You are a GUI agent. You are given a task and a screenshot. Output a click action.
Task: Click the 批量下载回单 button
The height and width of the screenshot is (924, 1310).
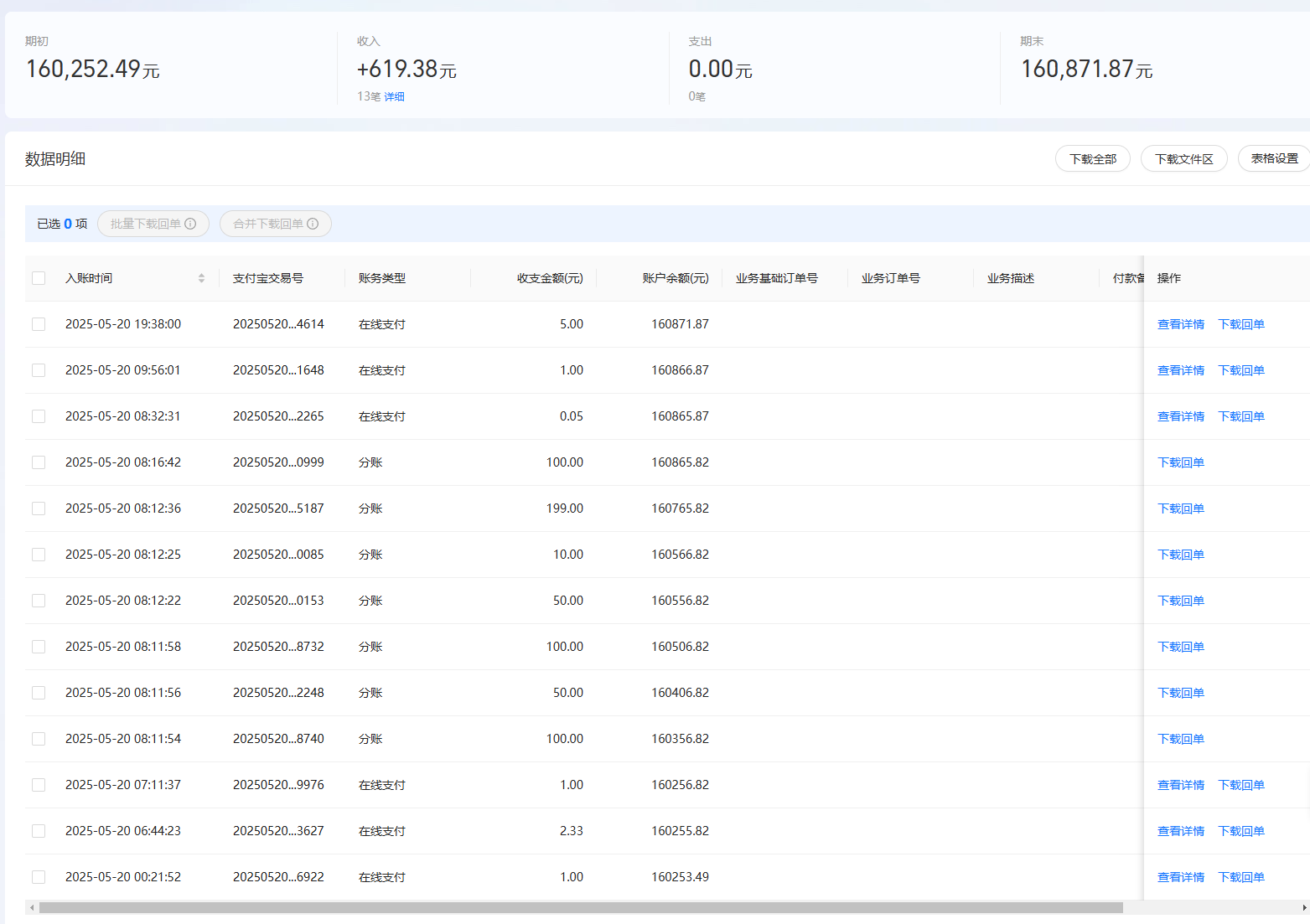click(153, 224)
